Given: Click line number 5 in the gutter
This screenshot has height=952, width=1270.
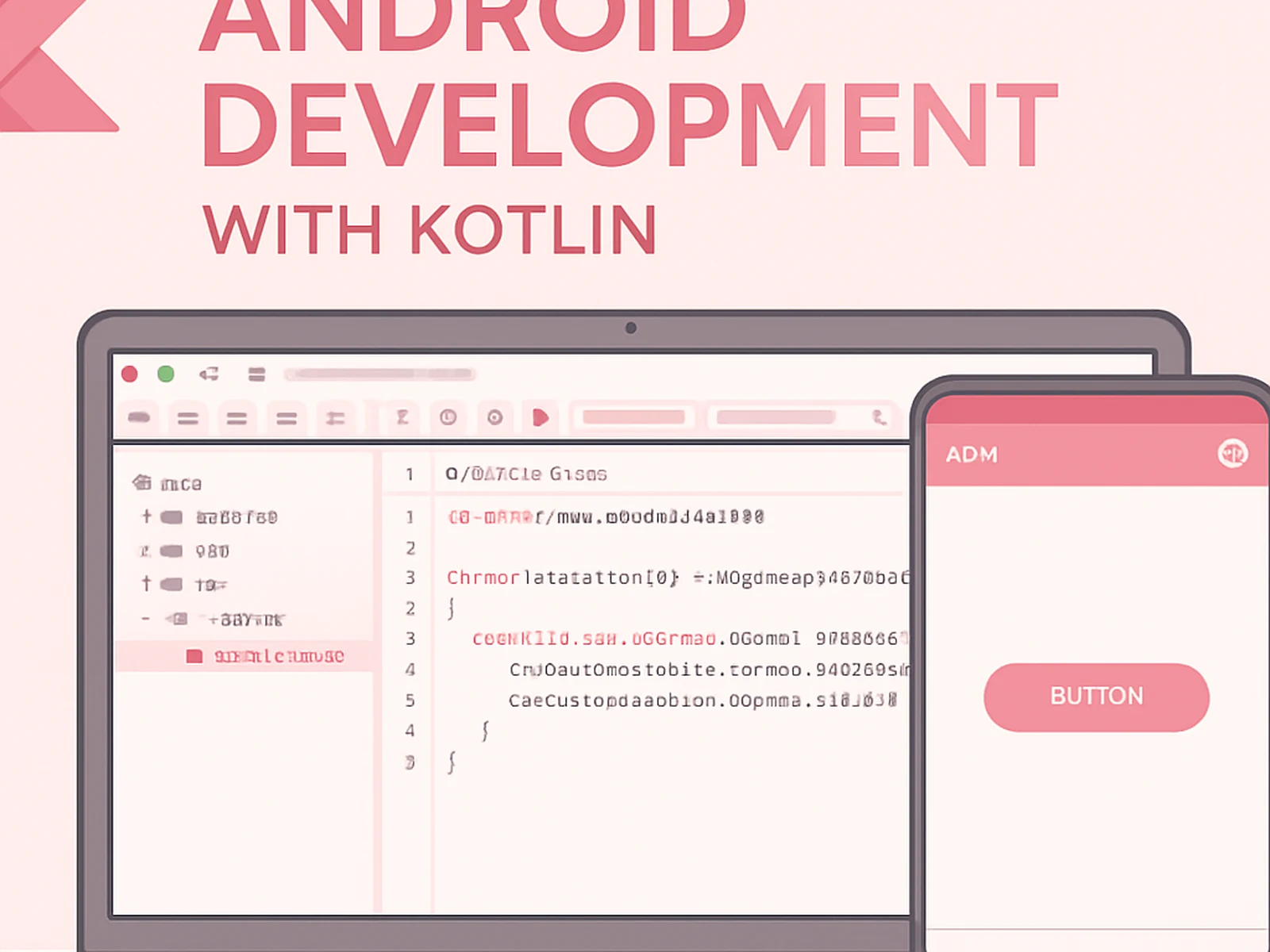Looking at the screenshot, I should (410, 701).
